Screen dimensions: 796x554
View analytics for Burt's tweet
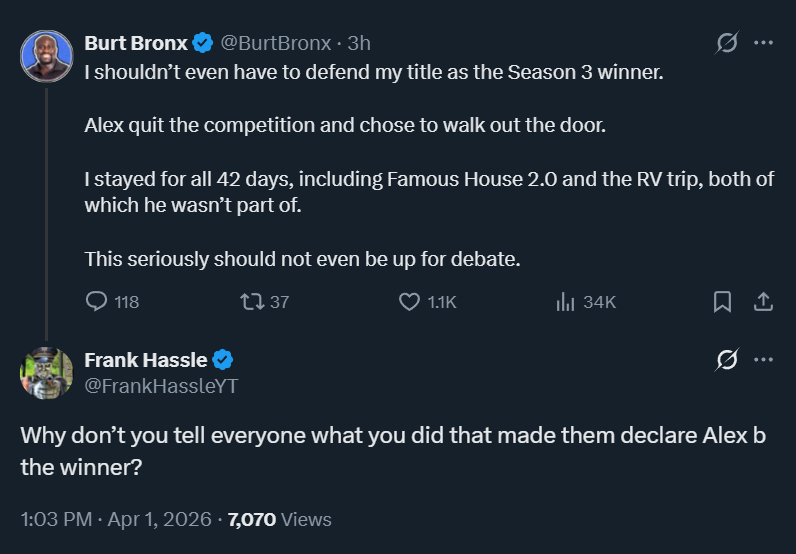pyautogui.click(x=565, y=302)
